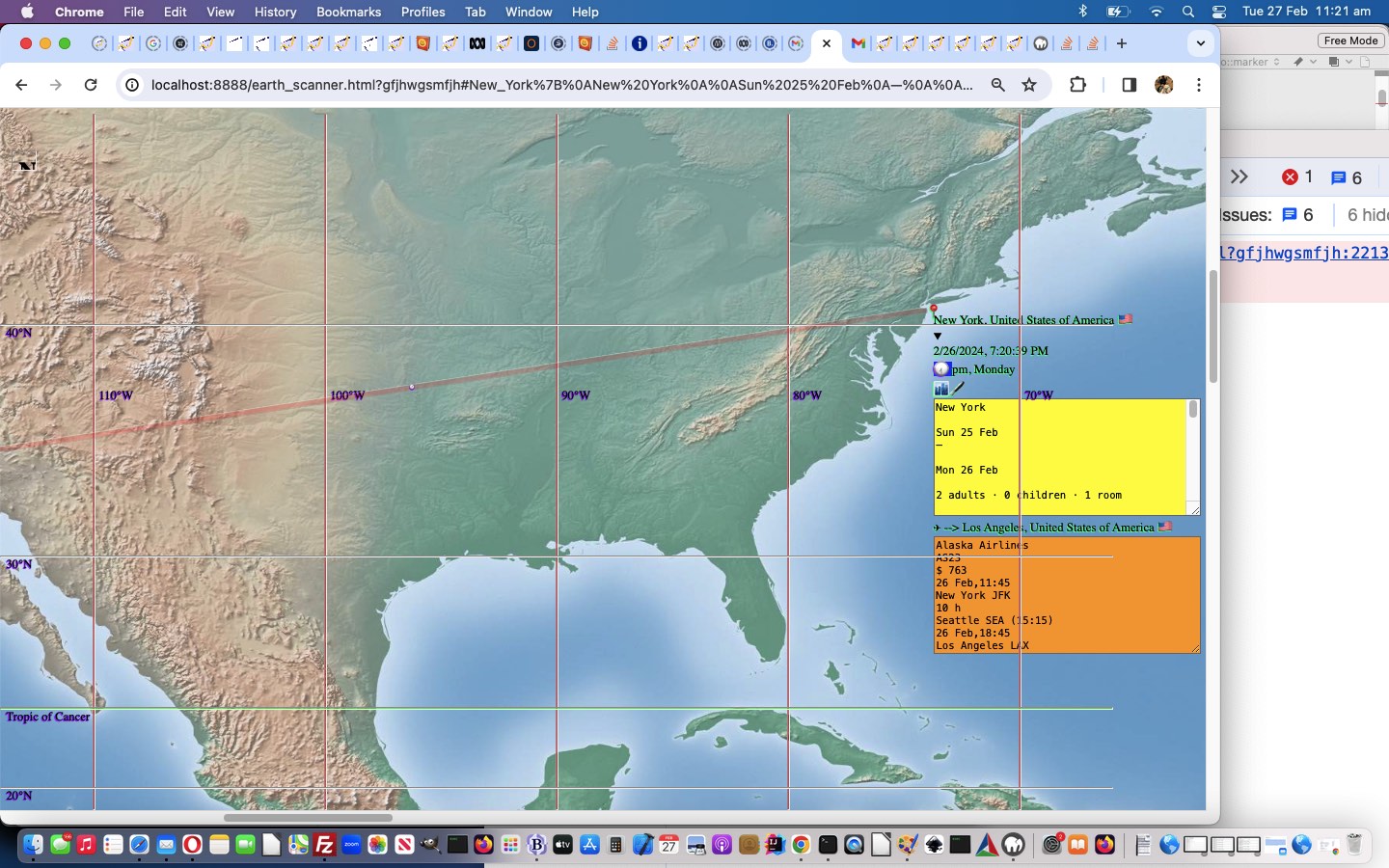The height and width of the screenshot is (868, 1389).
Task: Click the Chrome forward arrow
Action: tap(56, 85)
